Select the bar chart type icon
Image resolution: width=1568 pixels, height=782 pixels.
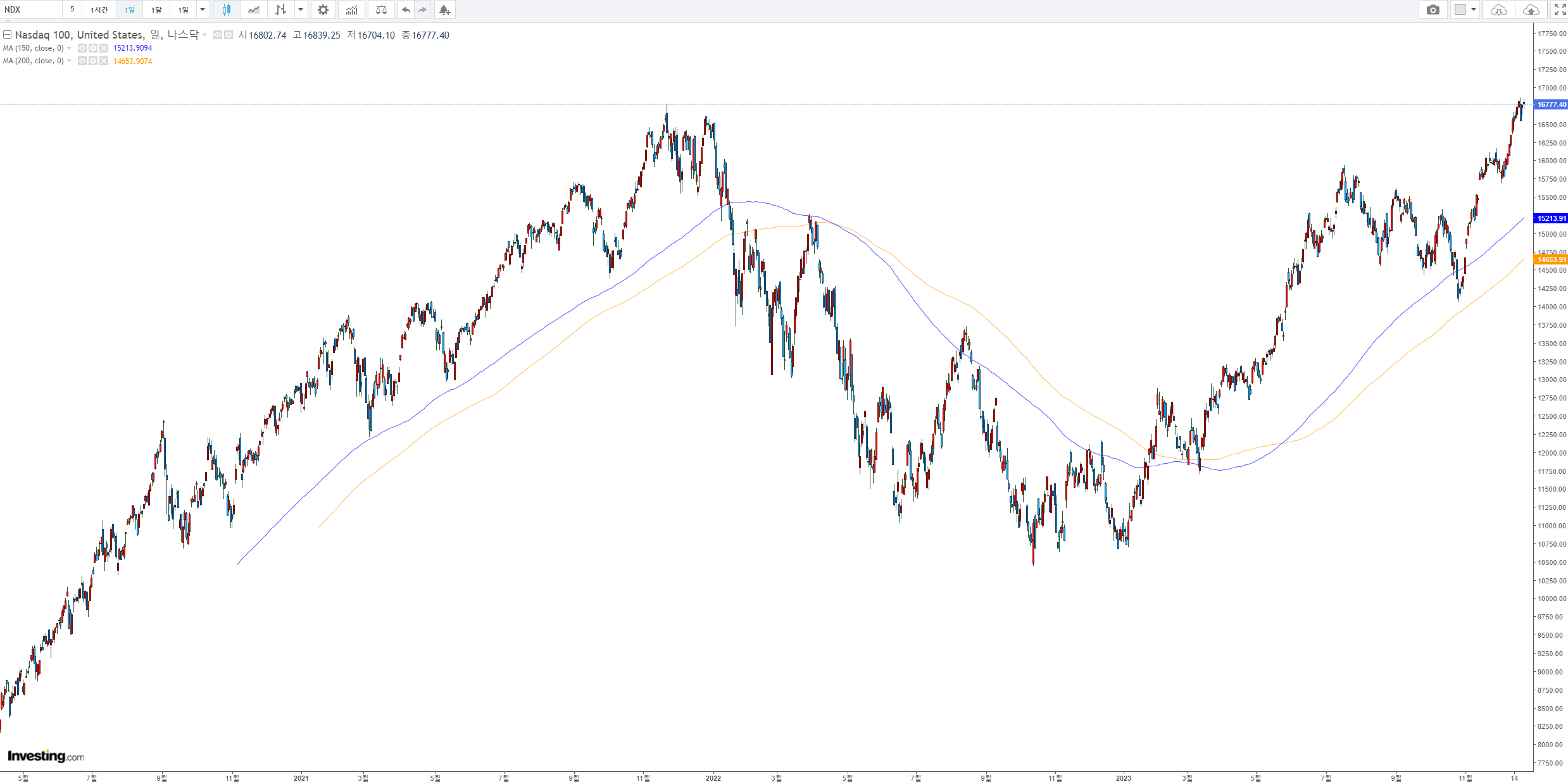[281, 9]
